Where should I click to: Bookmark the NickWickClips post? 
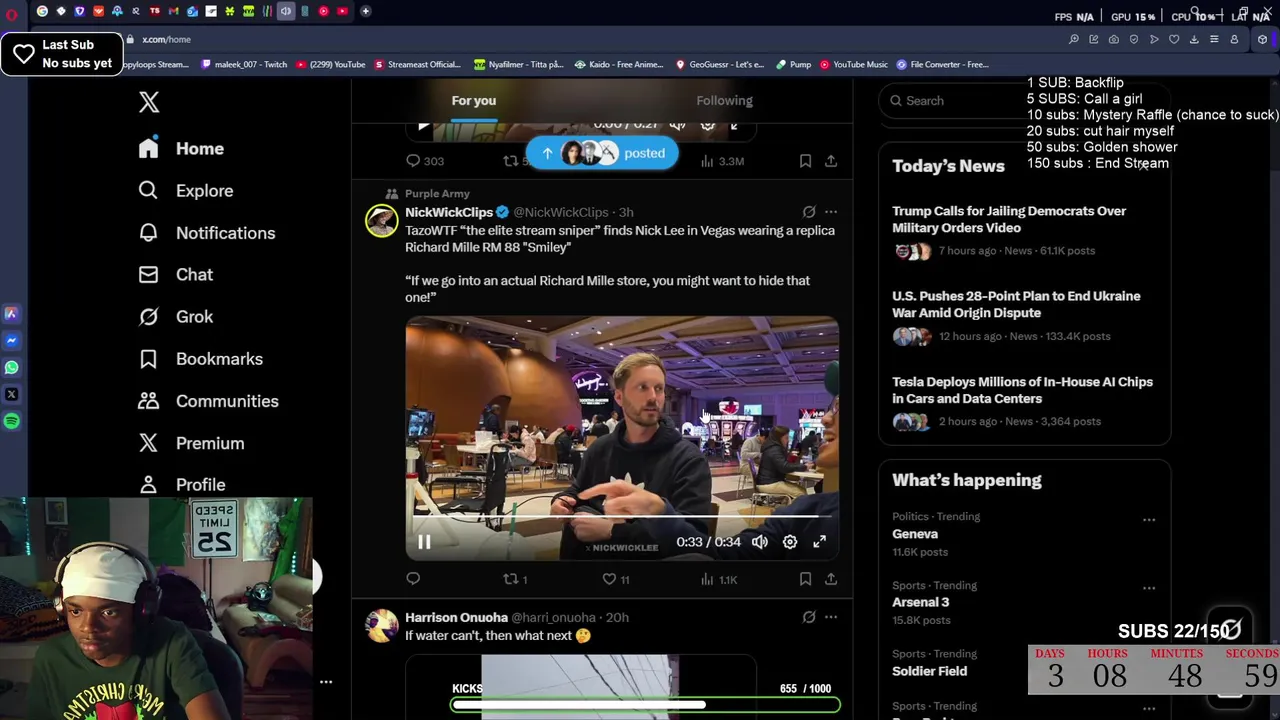[805, 579]
